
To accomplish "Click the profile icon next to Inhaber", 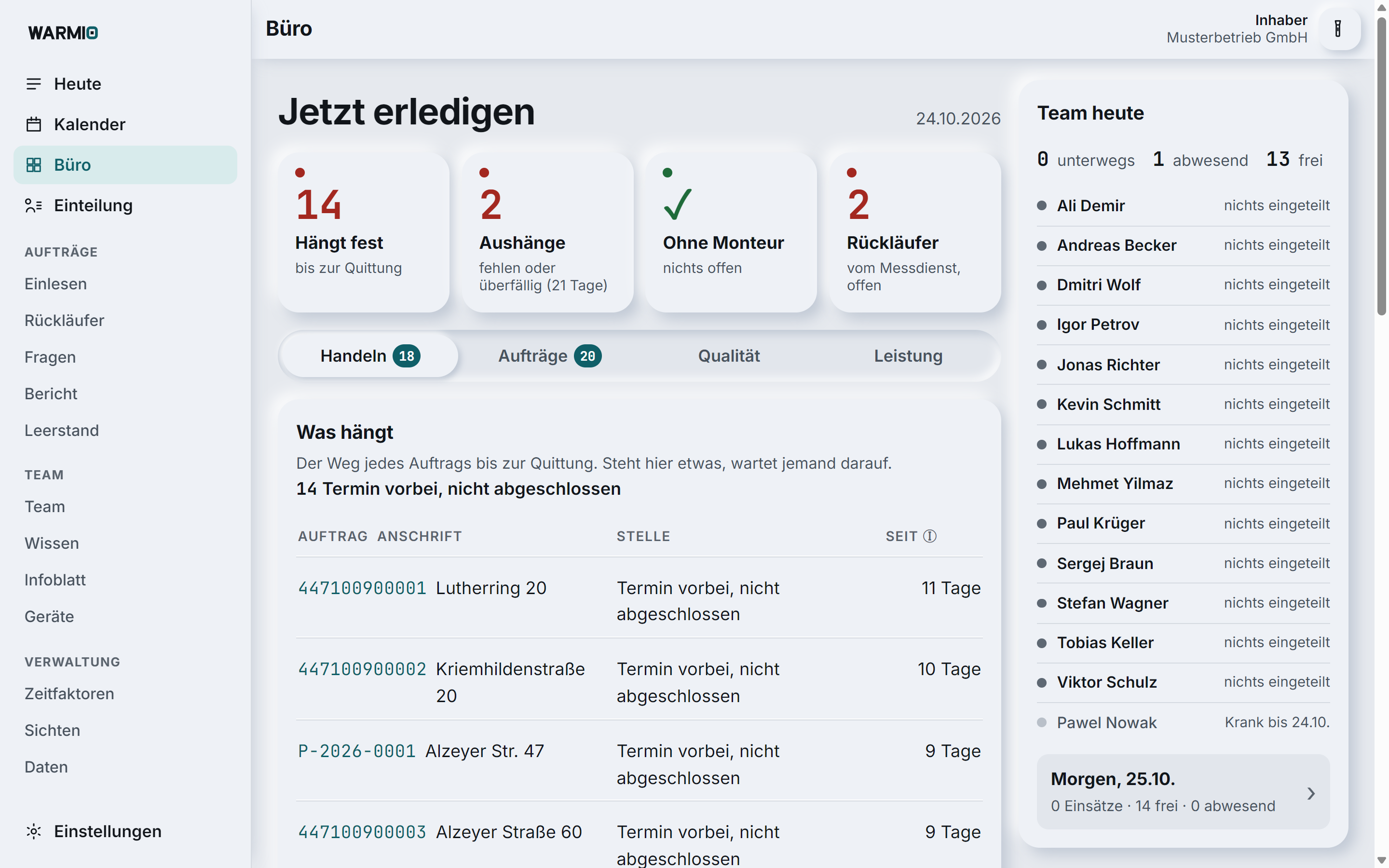I will coord(1338,29).
